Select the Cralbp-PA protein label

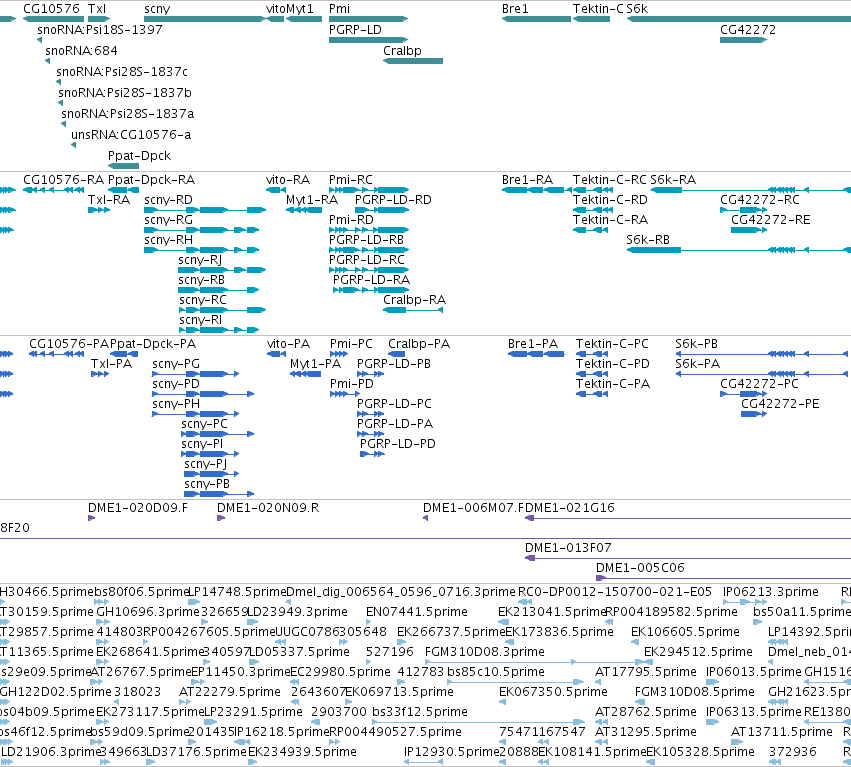click(x=419, y=344)
